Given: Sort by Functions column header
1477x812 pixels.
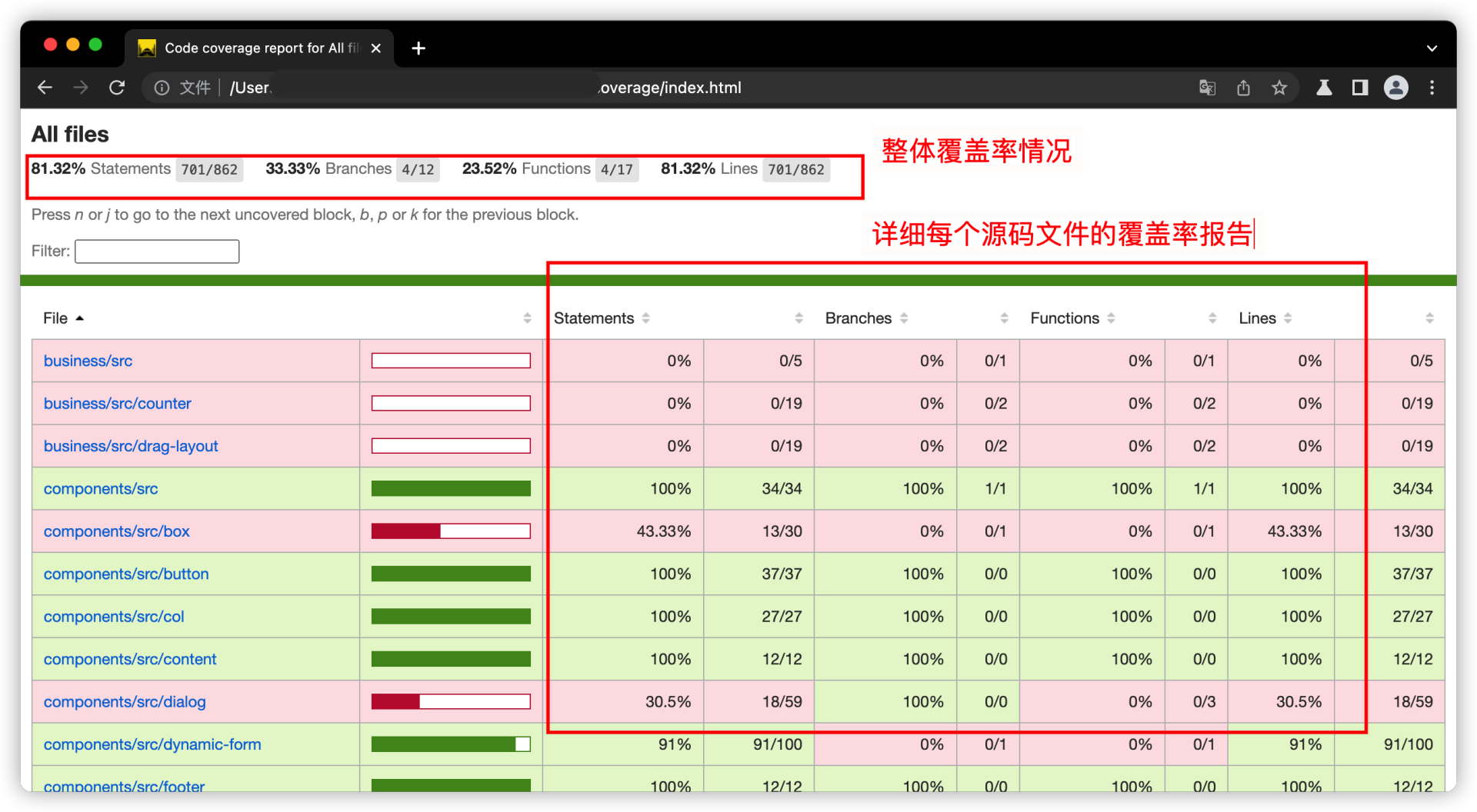Looking at the screenshot, I should 1065,318.
